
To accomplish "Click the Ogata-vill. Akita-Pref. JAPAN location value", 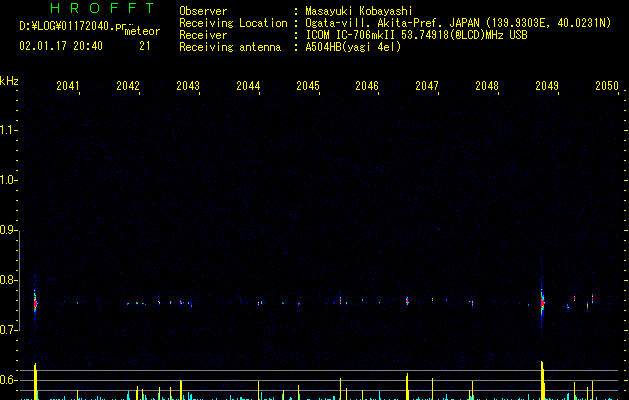I will click(458, 23).
